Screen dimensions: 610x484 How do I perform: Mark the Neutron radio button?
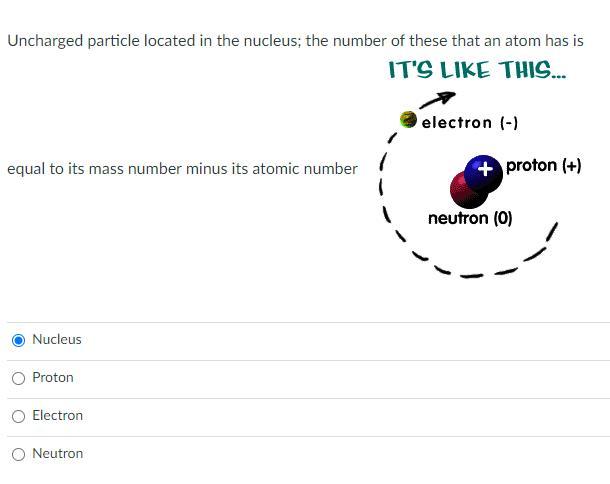click(18, 454)
